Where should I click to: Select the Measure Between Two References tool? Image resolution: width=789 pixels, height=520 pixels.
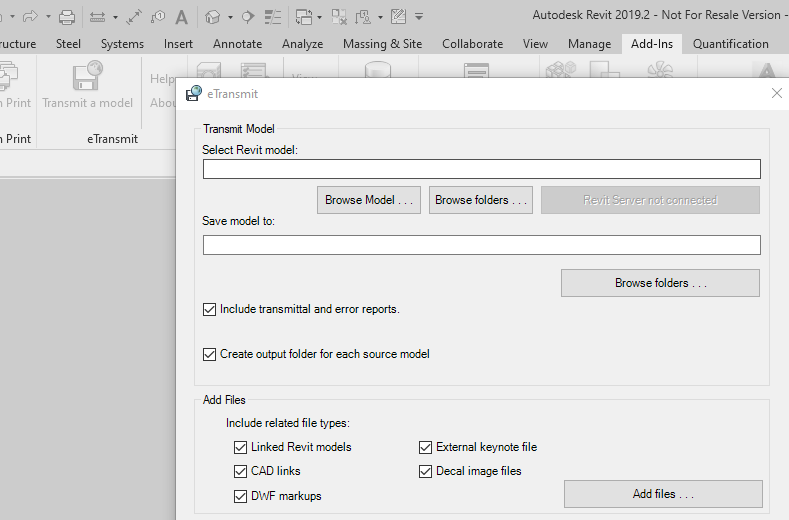98,18
